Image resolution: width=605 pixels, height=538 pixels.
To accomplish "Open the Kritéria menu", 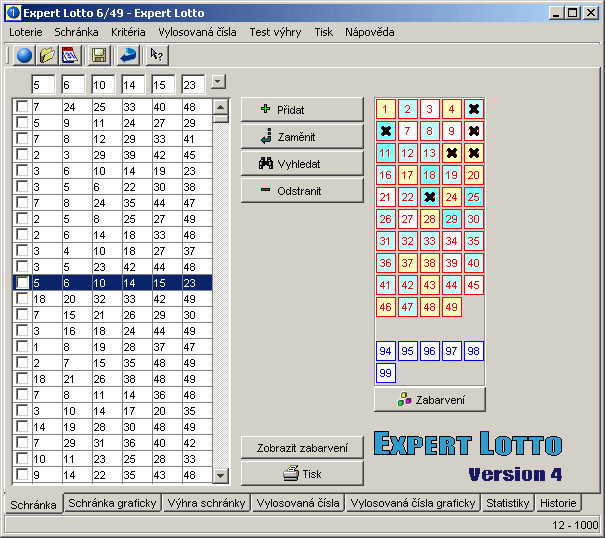I will point(128,32).
